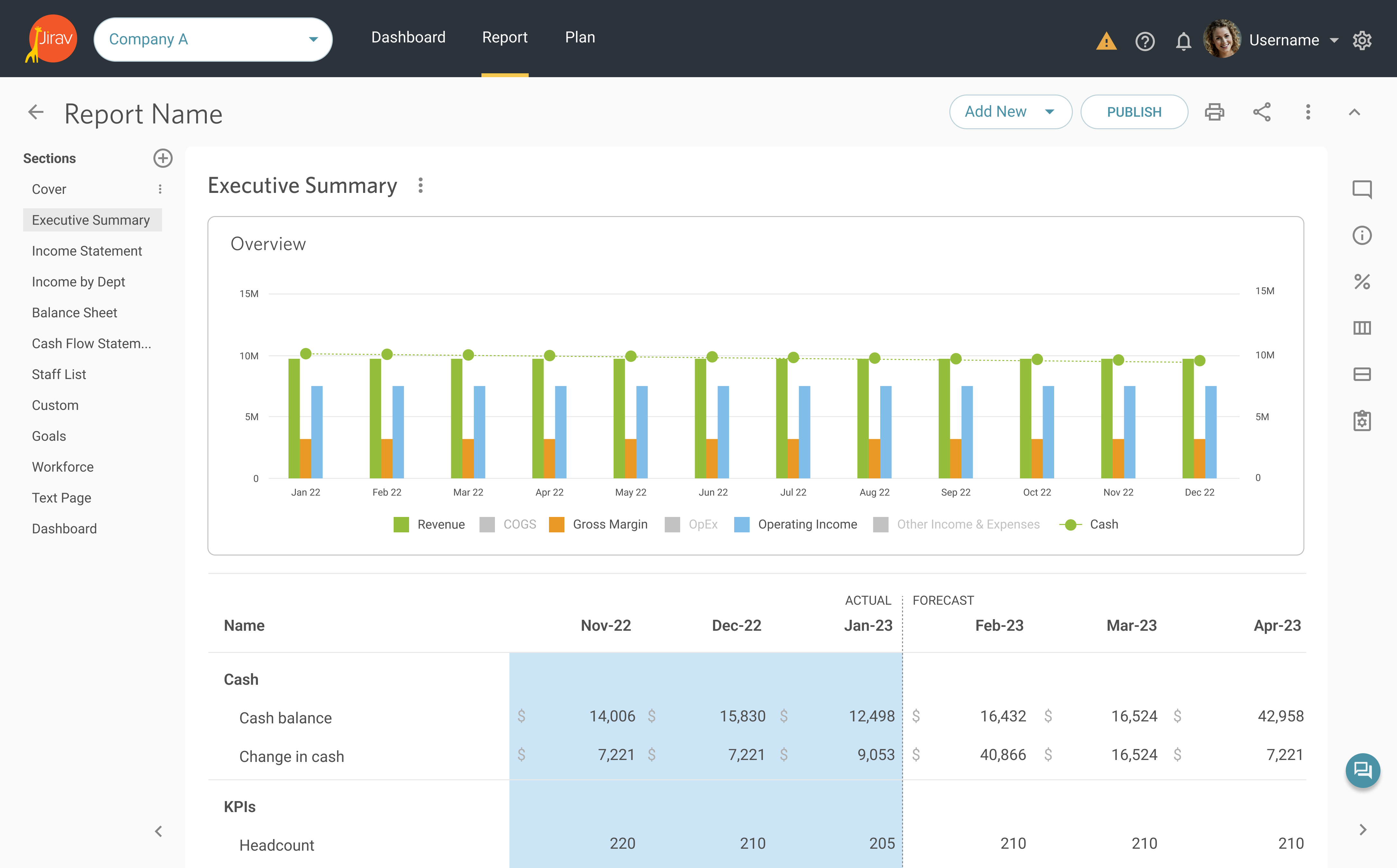Viewport: 1397px width, 868px height.
Task: Click the add section plus icon
Action: [162, 158]
